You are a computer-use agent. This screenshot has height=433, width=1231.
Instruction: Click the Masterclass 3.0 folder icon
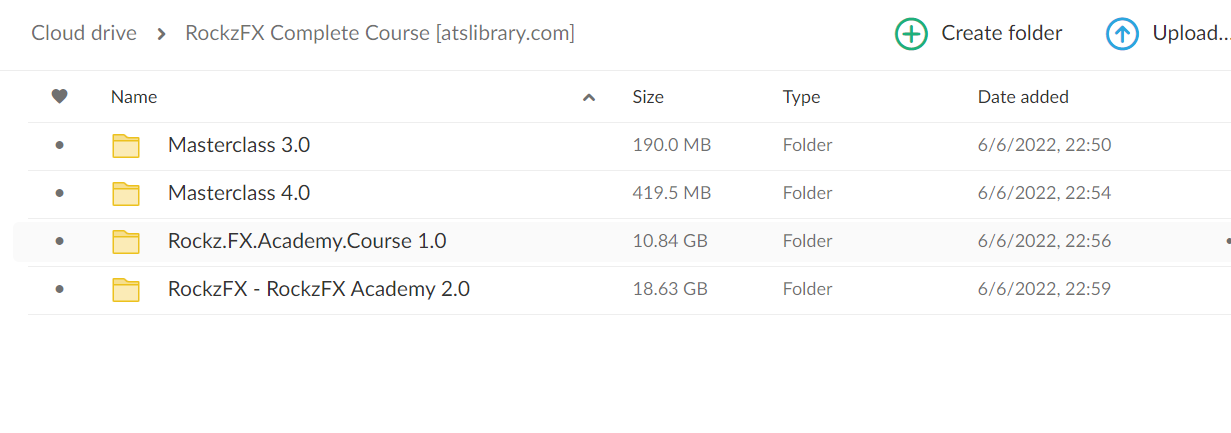[126, 146]
